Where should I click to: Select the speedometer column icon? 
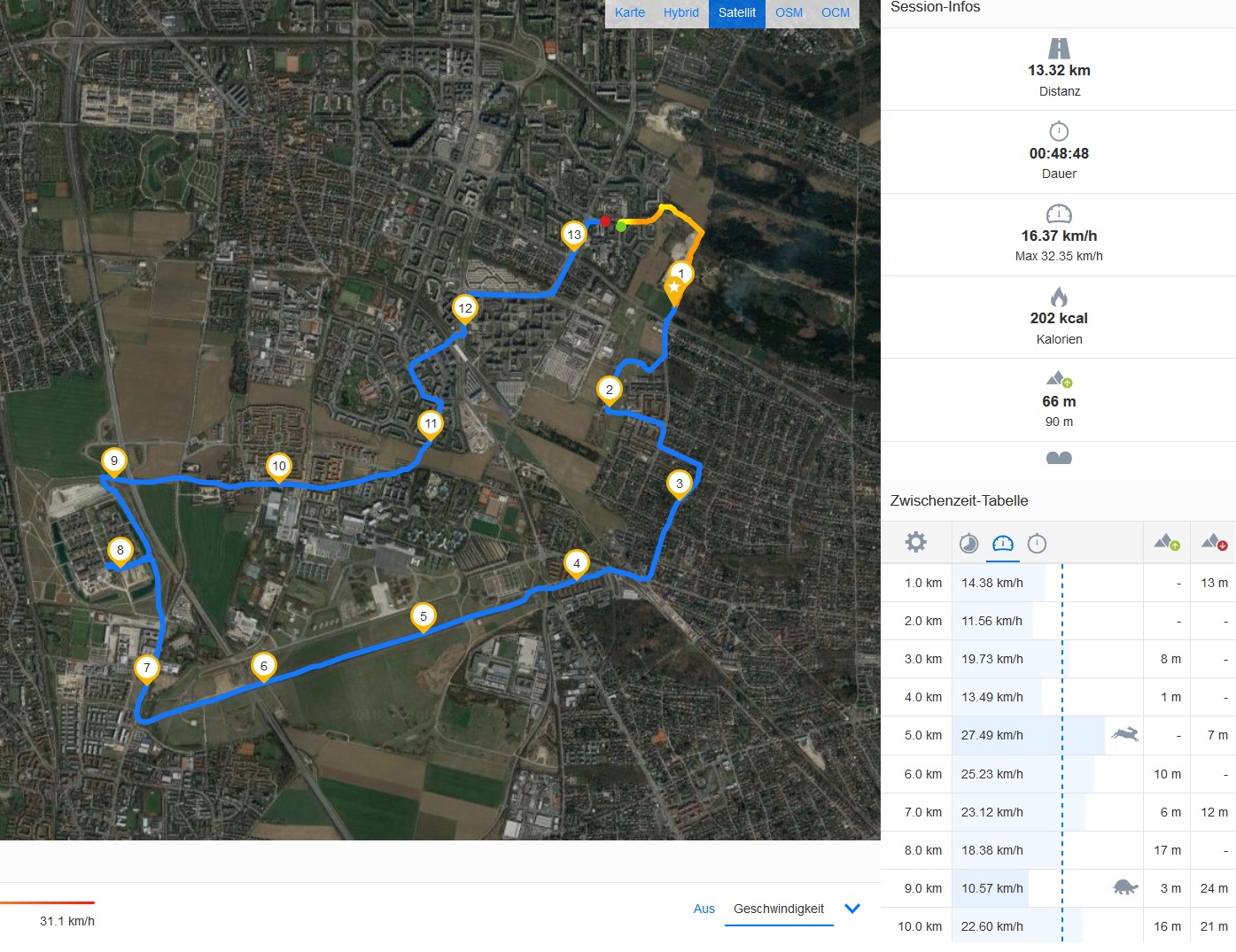click(1003, 543)
